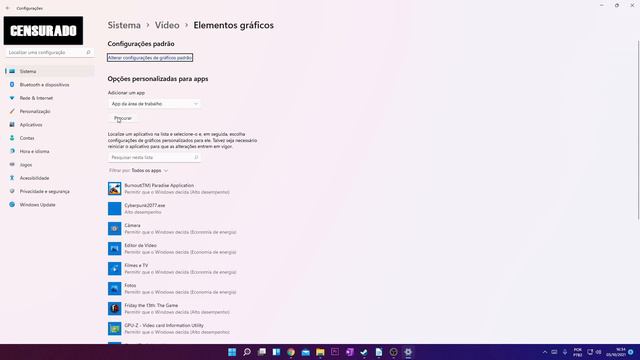Open Personalização settings
Image resolution: width=640 pixels, height=360 pixels.
pos(50,111)
